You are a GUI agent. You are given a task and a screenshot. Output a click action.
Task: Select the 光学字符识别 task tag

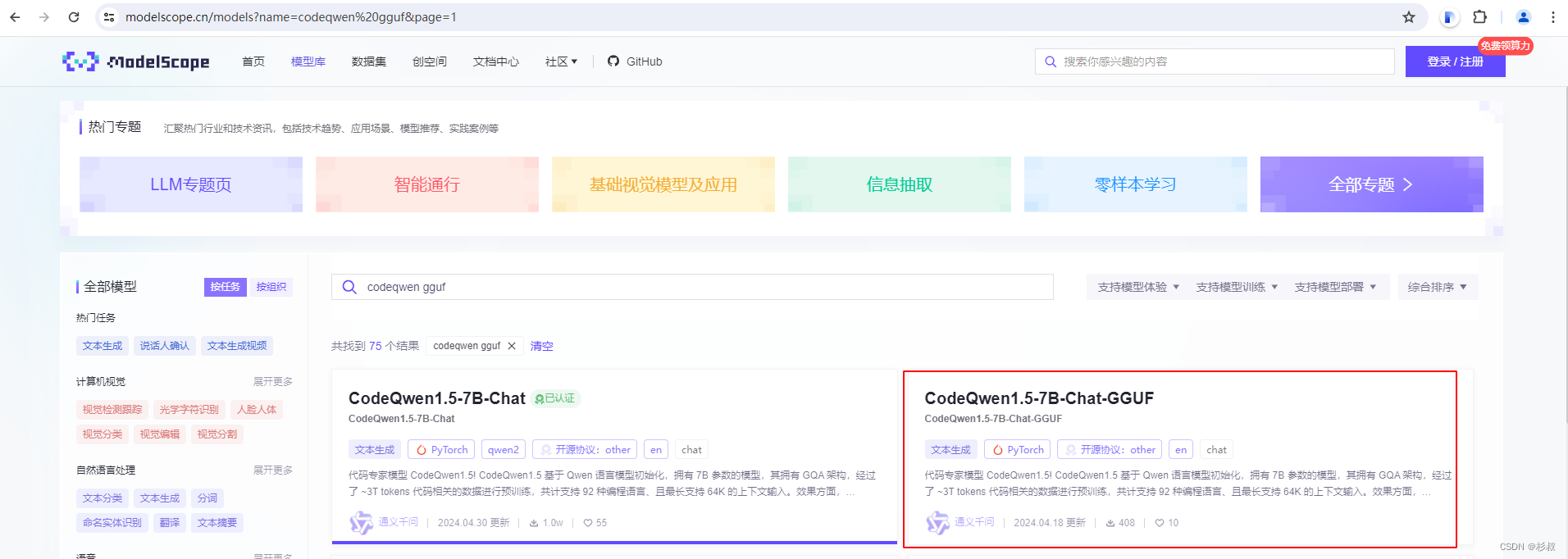189,410
